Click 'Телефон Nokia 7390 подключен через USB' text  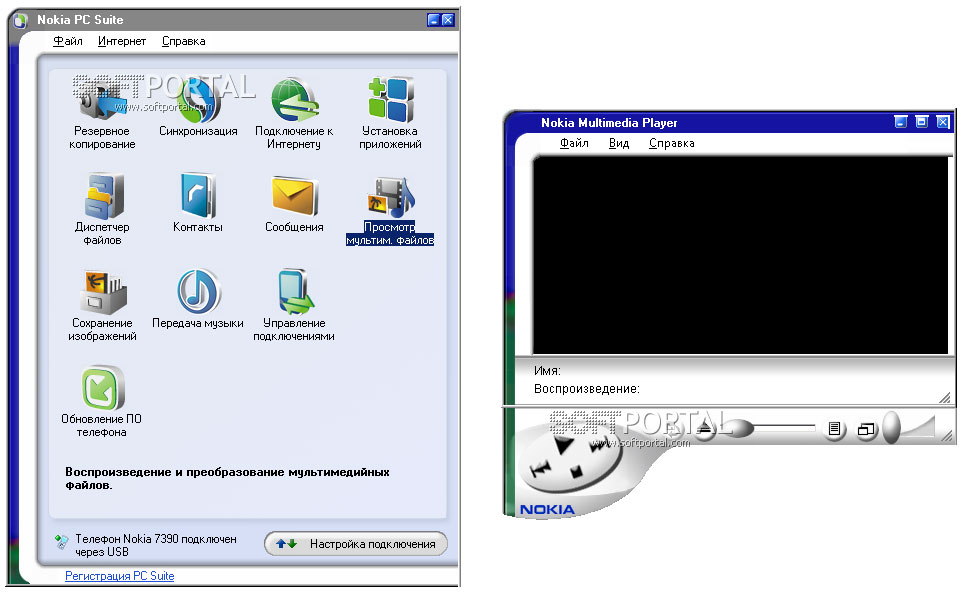click(x=156, y=545)
